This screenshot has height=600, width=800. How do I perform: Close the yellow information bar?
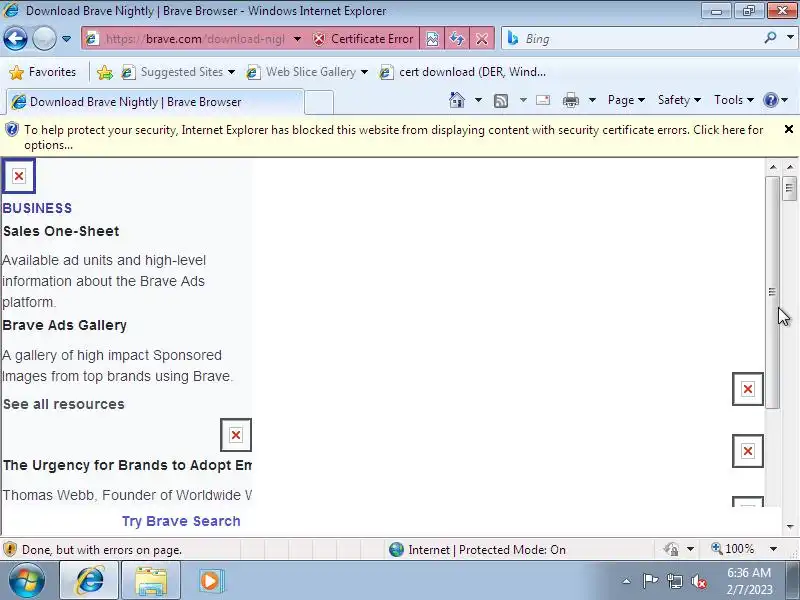point(789,129)
